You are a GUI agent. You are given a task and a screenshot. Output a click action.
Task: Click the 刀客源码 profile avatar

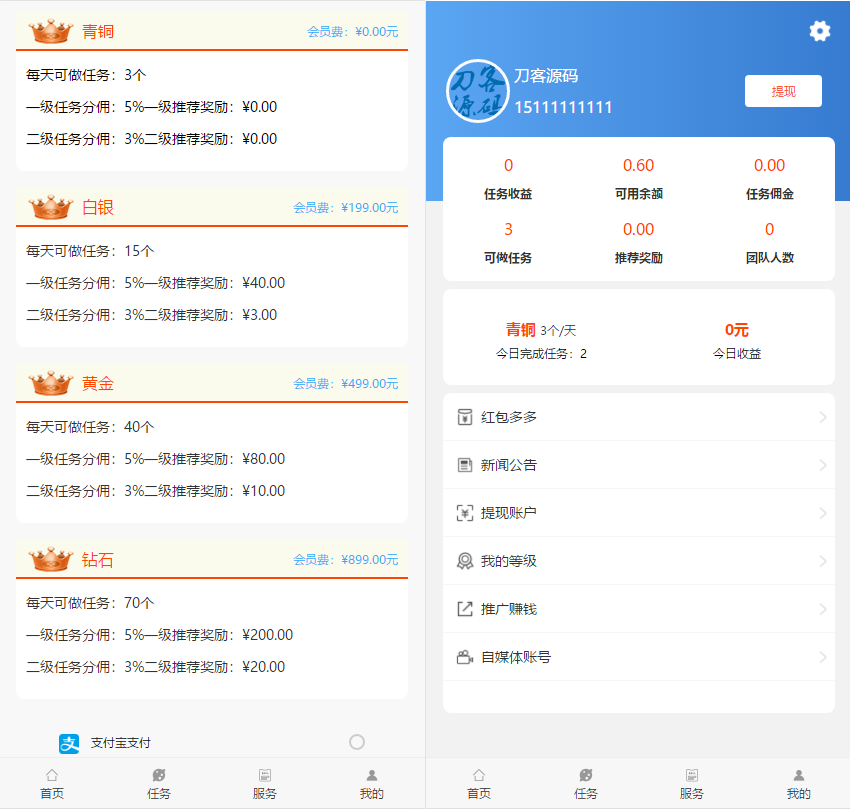point(477,92)
